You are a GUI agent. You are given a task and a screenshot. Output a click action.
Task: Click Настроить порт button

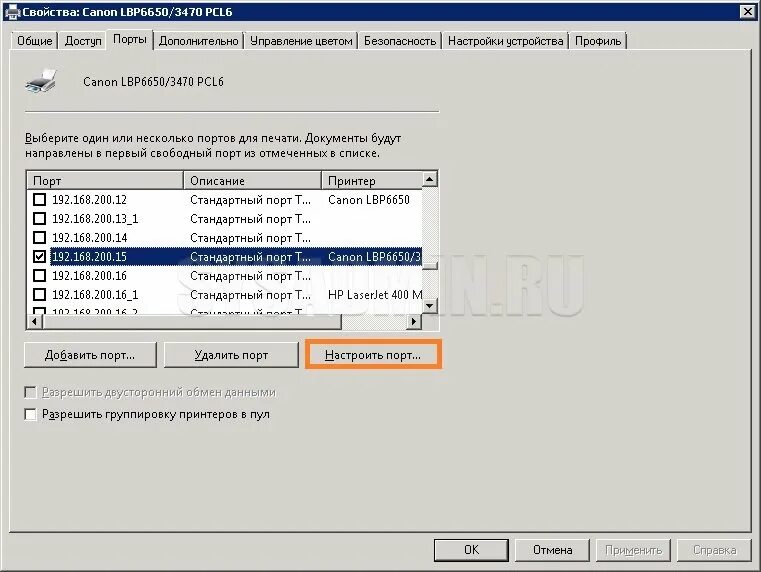coord(373,355)
